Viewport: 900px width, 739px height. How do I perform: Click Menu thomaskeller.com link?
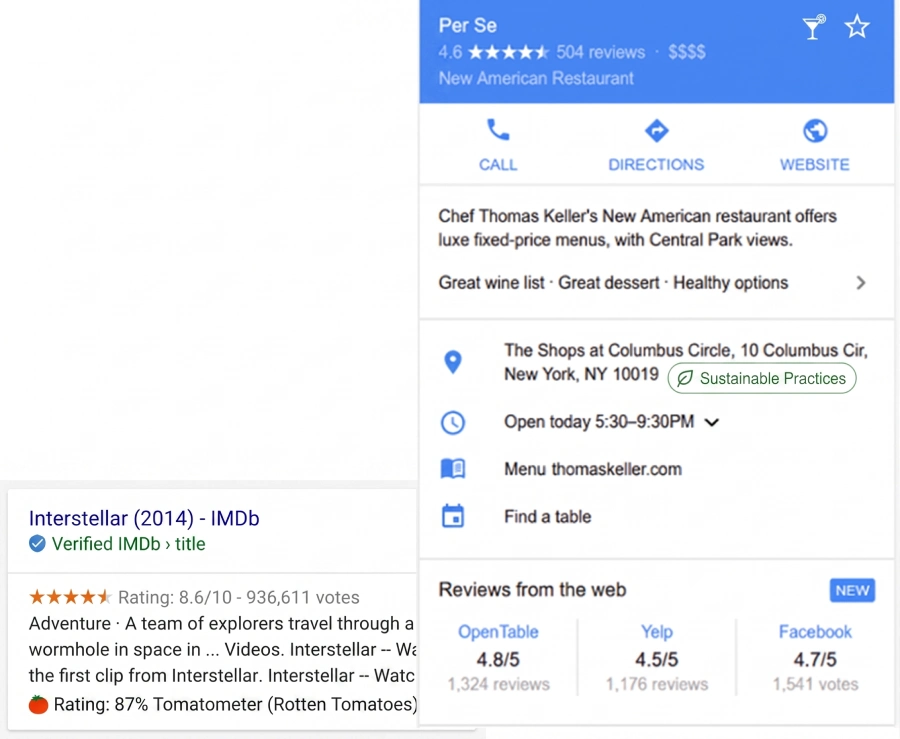tap(593, 469)
